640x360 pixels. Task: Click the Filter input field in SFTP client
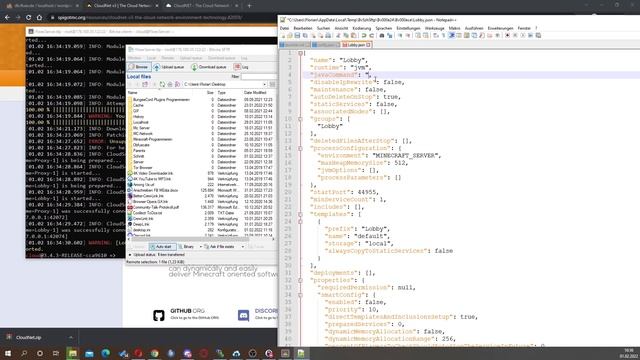258,76
